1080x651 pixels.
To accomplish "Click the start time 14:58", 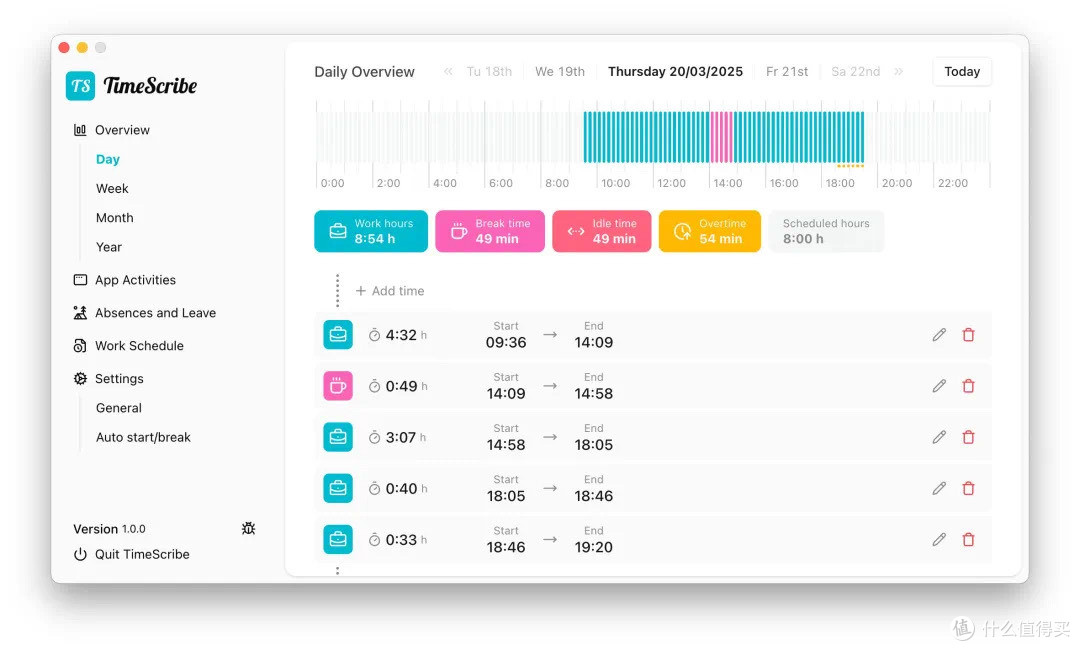I will click(x=506, y=445).
